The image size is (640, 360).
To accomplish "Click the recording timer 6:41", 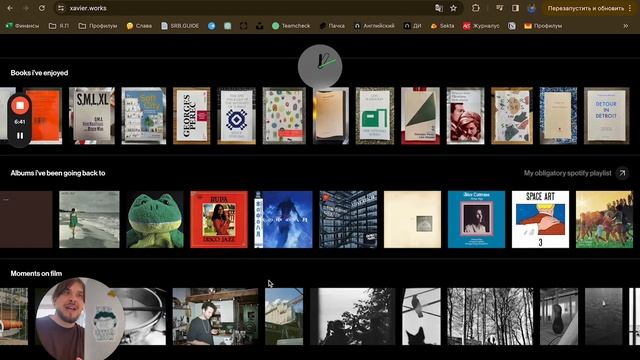I will (20, 122).
